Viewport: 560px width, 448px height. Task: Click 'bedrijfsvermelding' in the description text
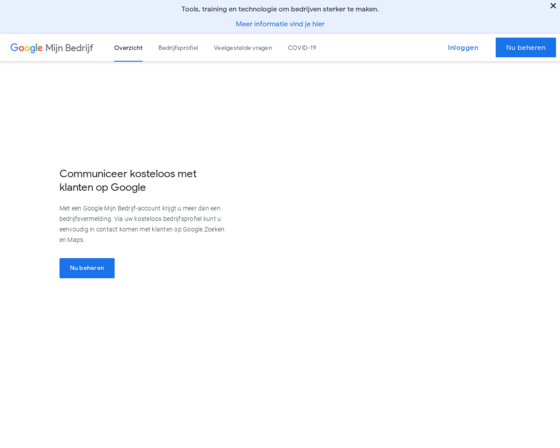coord(85,219)
